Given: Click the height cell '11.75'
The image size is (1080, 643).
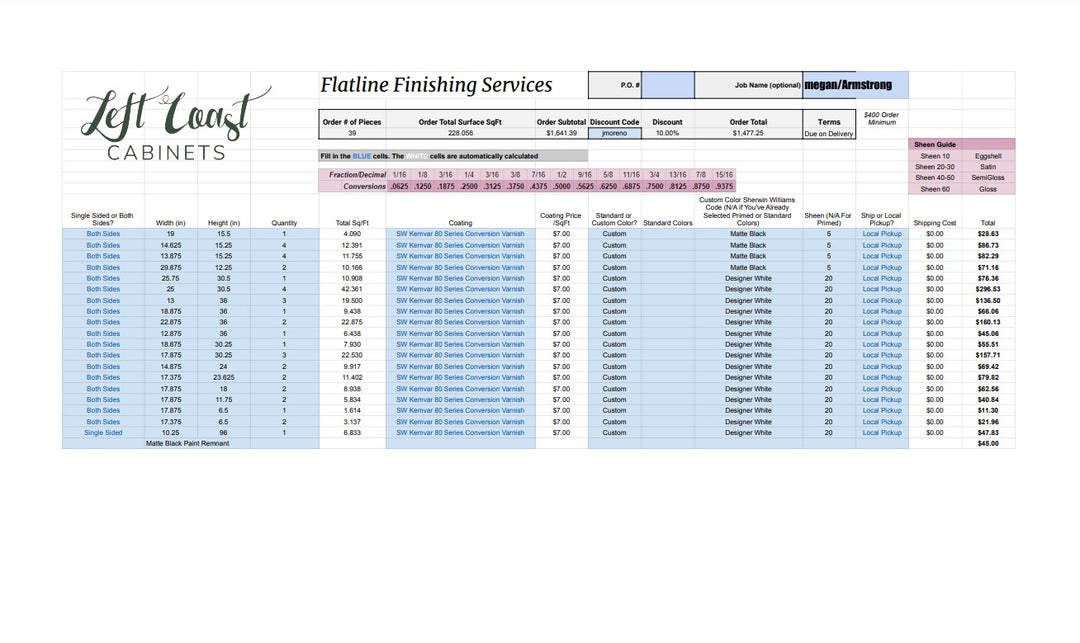Looking at the screenshot, I should 223,399.
